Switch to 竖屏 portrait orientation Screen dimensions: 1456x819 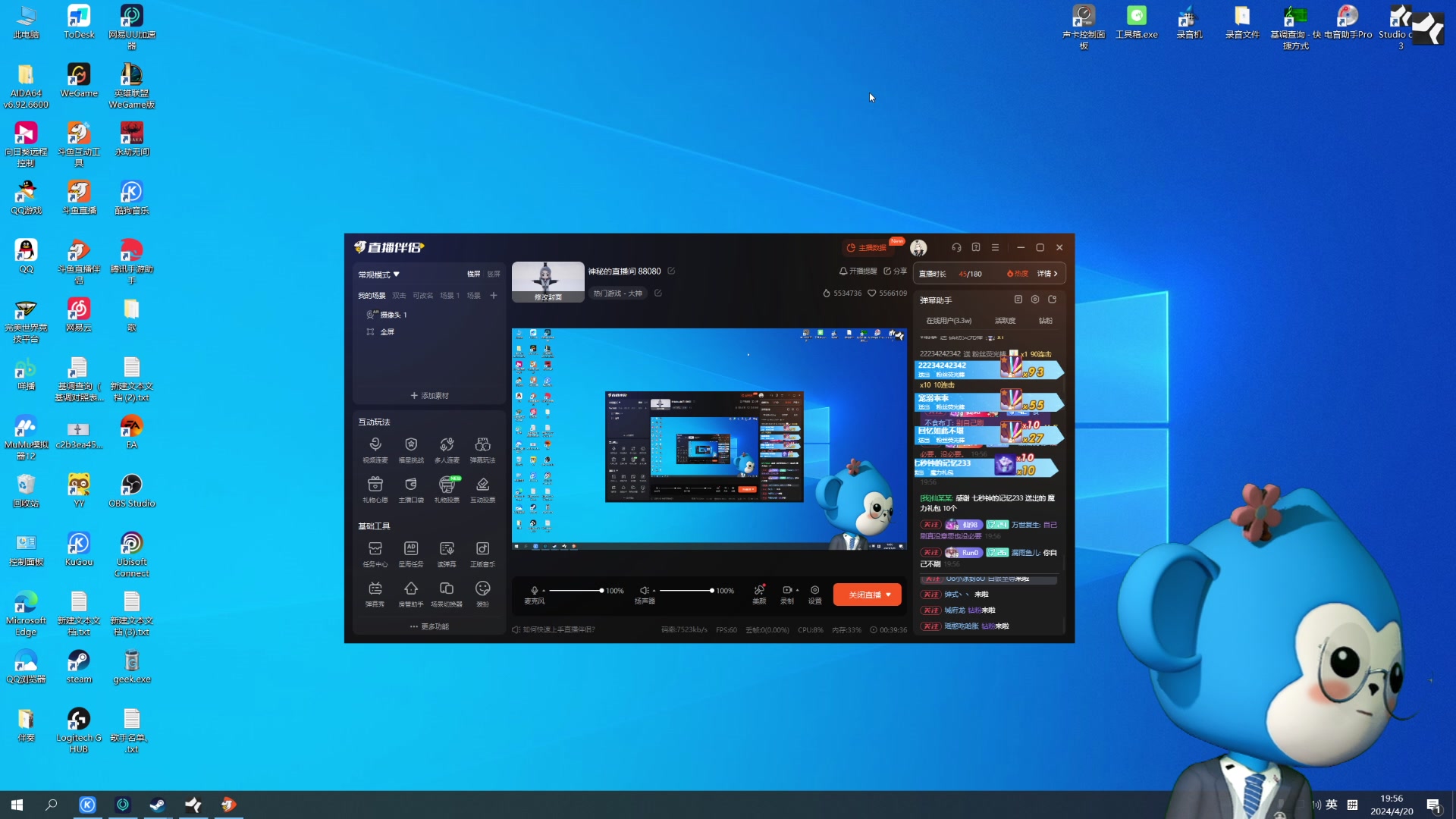(494, 274)
